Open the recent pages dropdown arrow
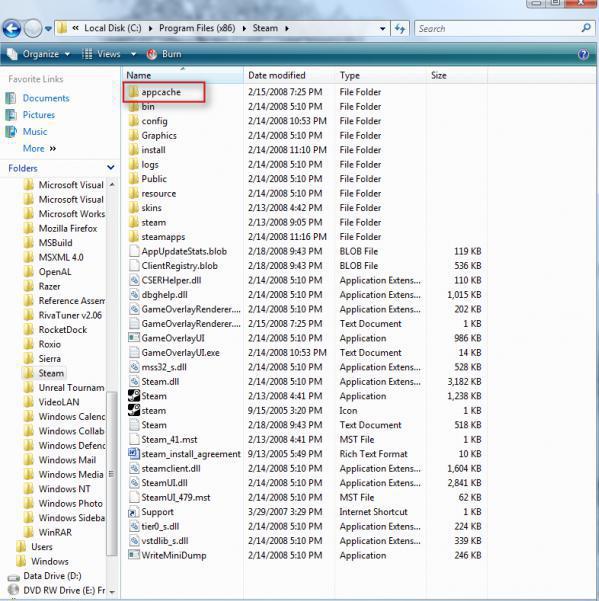Viewport: 599px width, 601px height. click(48, 29)
